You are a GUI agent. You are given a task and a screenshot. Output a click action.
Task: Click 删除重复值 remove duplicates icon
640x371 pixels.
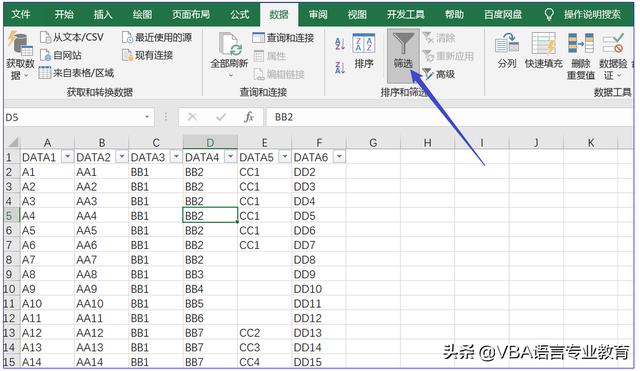(x=581, y=44)
